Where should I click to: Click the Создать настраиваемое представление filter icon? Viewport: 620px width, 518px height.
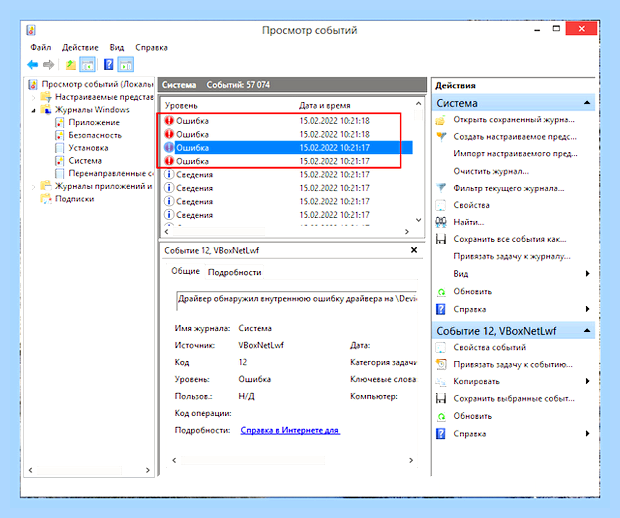(440, 137)
